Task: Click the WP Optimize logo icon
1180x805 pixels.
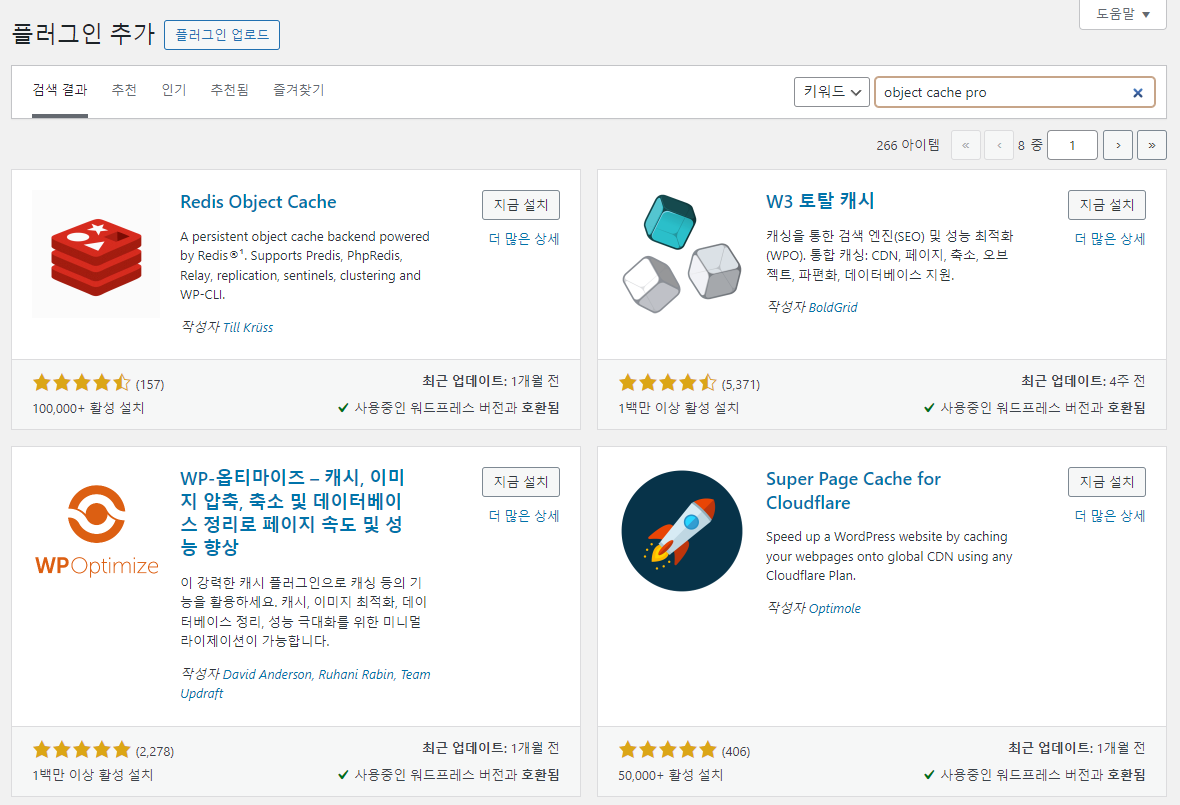Action: tap(96, 530)
